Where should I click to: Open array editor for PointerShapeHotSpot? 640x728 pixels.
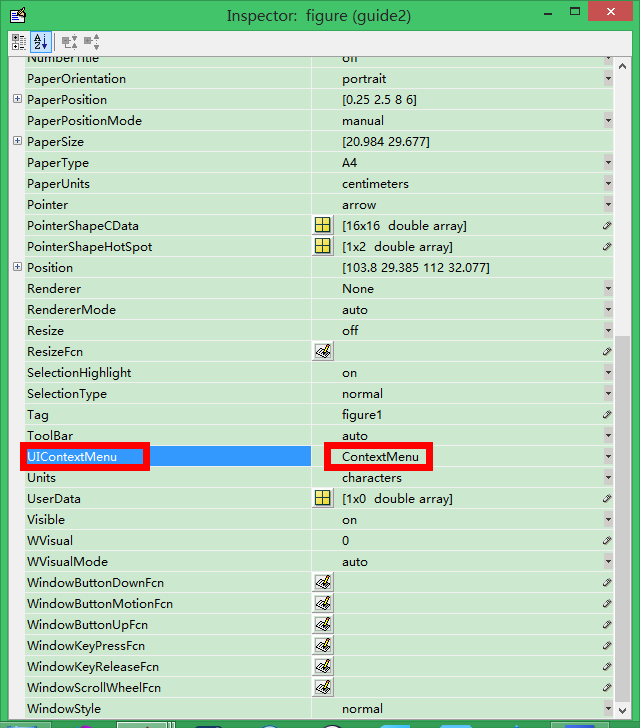tap(323, 246)
